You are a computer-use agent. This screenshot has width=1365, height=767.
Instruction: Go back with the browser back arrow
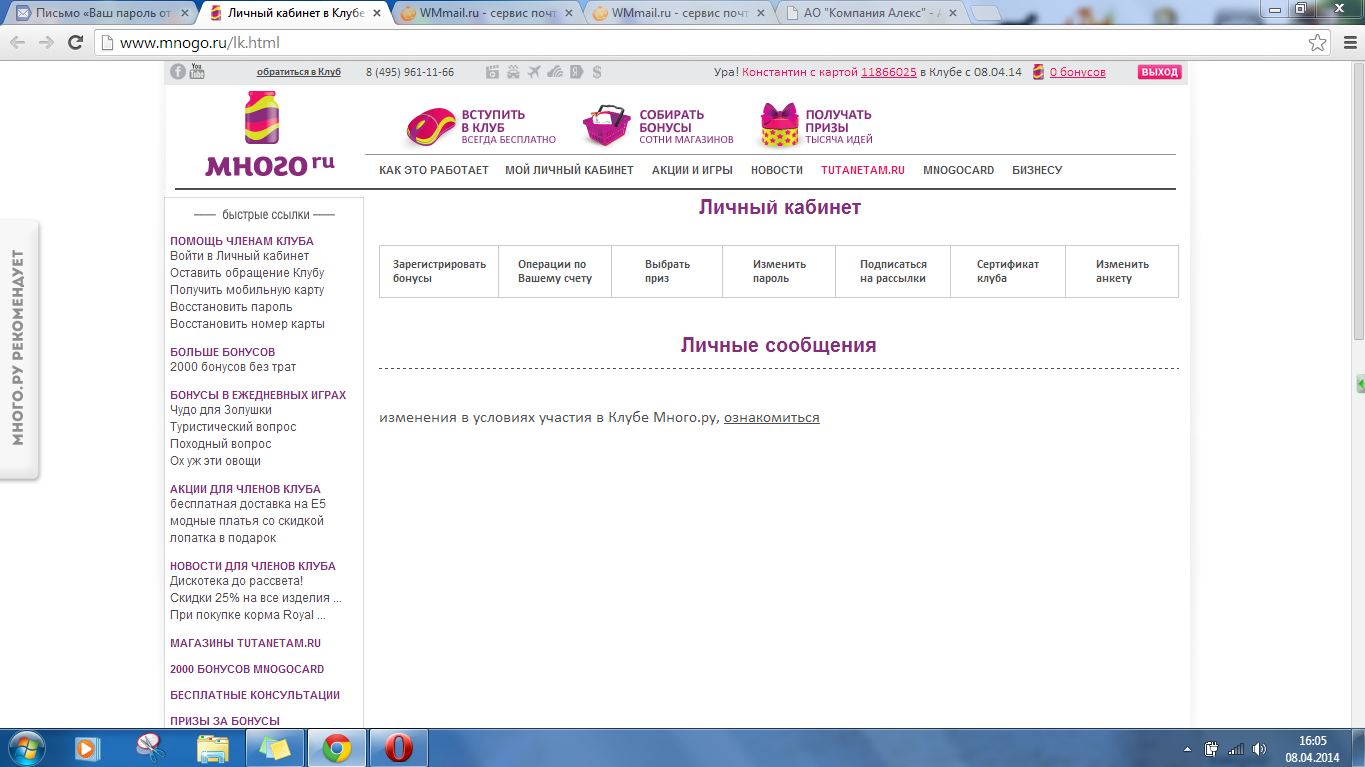point(18,43)
